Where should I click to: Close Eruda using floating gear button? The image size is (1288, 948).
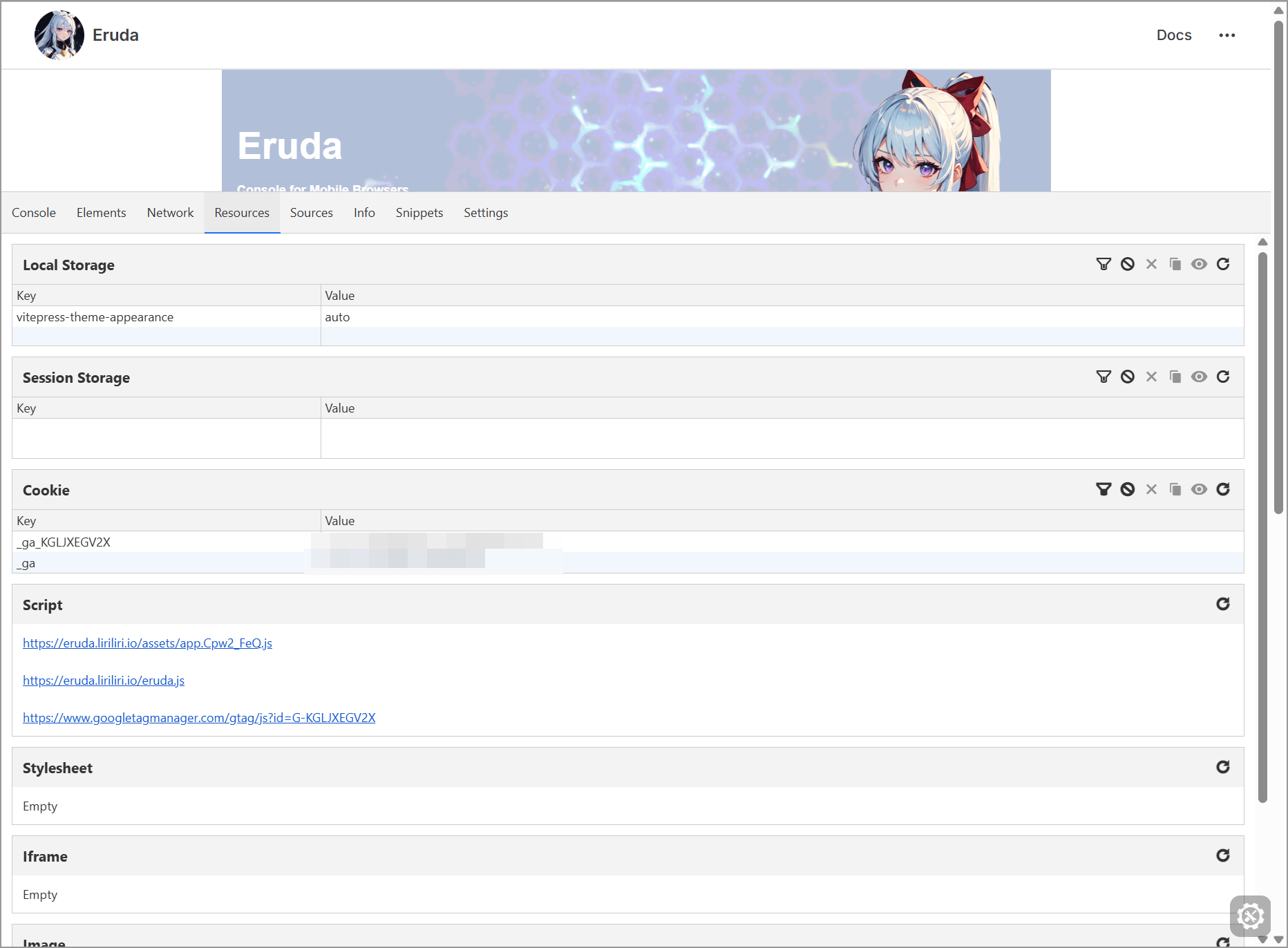(1250, 916)
